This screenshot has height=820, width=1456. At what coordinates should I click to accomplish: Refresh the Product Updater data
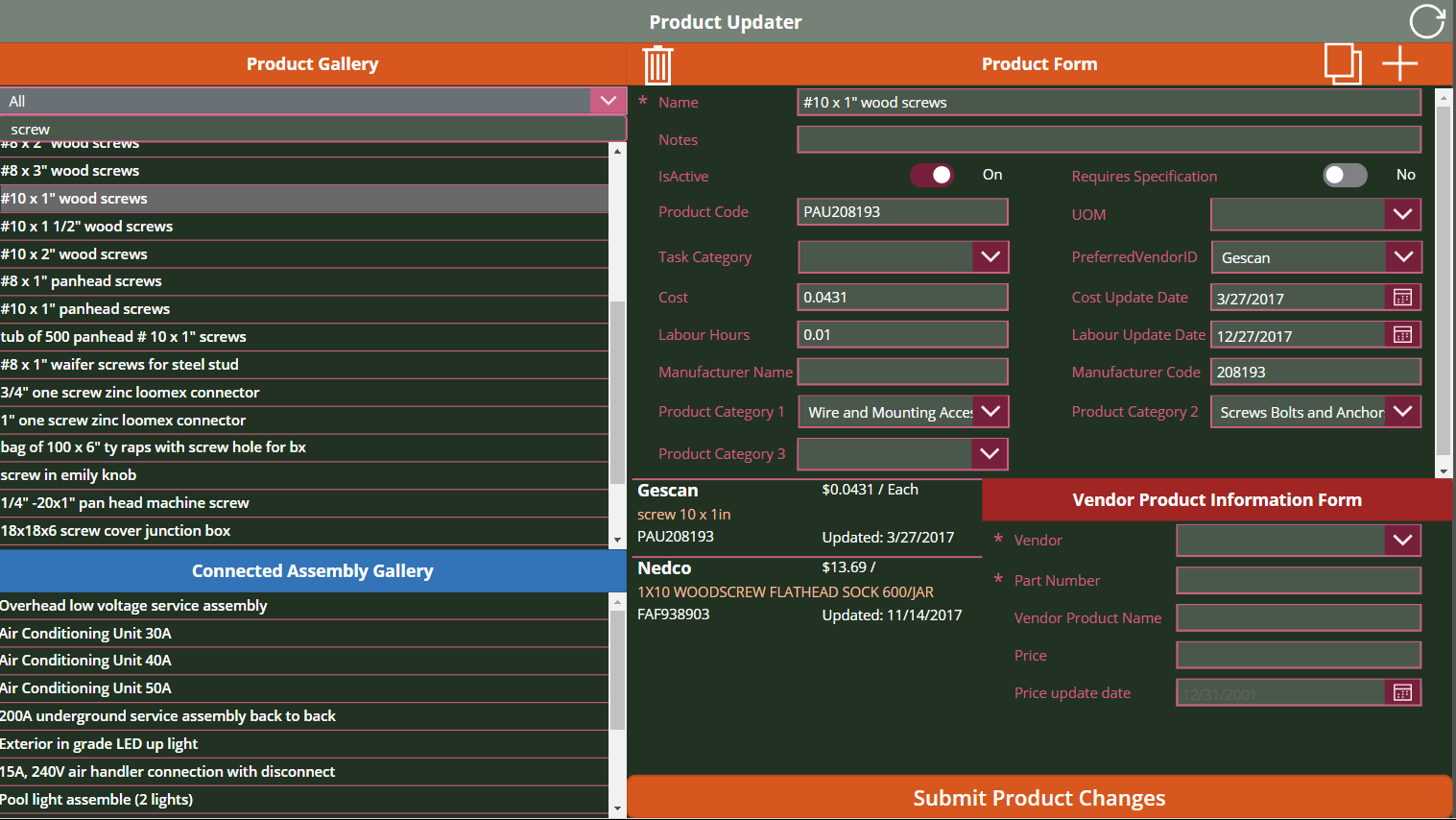1427,21
